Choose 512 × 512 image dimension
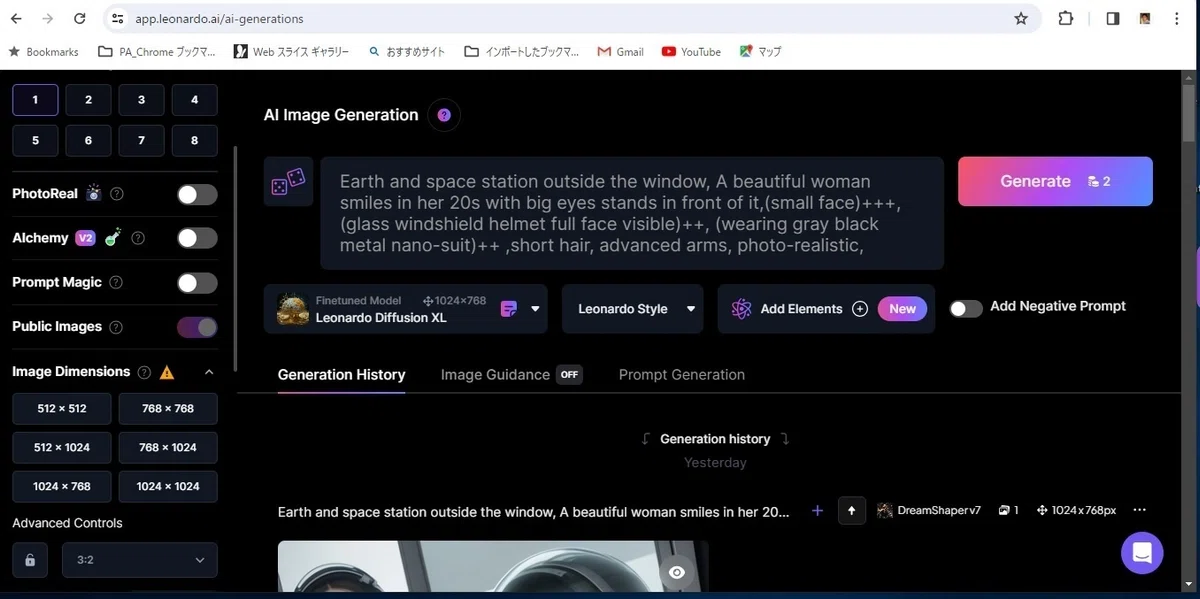This screenshot has width=1200, height=599. [x=61, y=409]
